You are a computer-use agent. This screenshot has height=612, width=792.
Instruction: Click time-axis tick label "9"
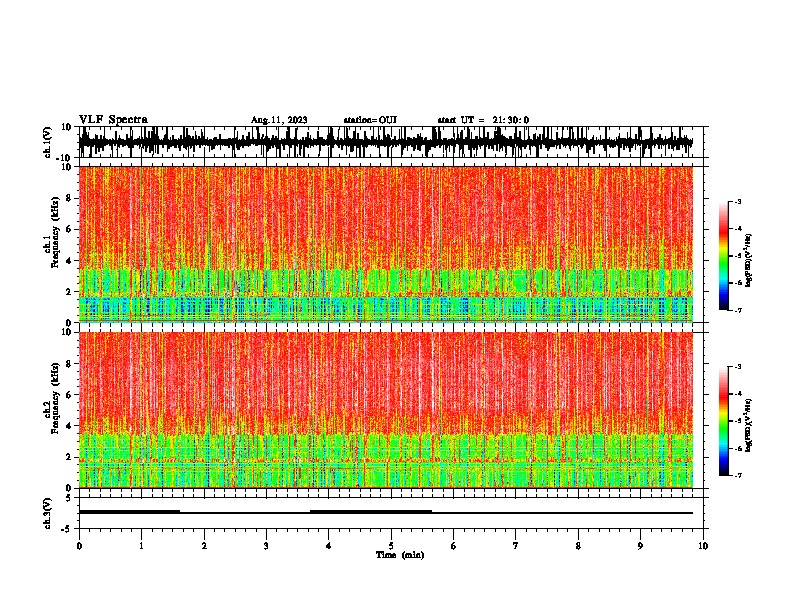[x=640, y=546]
